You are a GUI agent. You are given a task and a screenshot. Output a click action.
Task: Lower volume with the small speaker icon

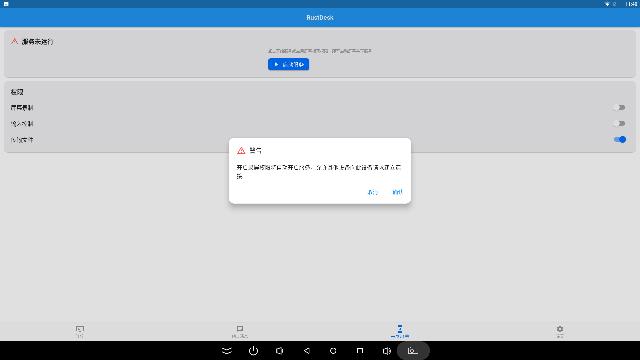(x=280, y=351)
